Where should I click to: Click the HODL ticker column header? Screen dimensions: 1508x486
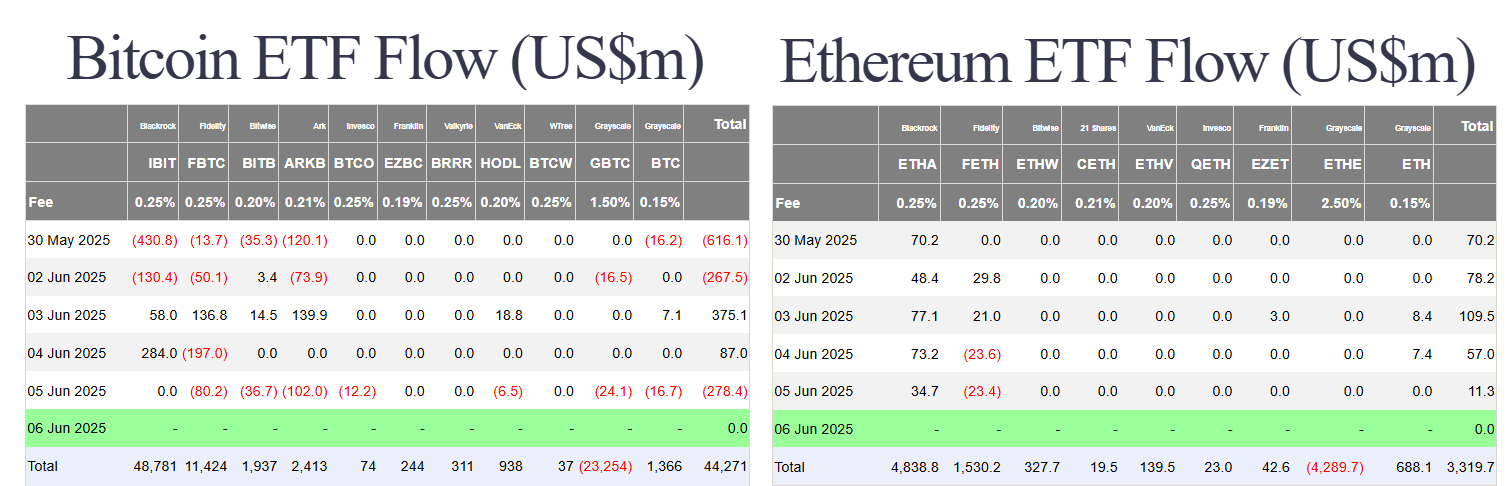coord(500,163)
